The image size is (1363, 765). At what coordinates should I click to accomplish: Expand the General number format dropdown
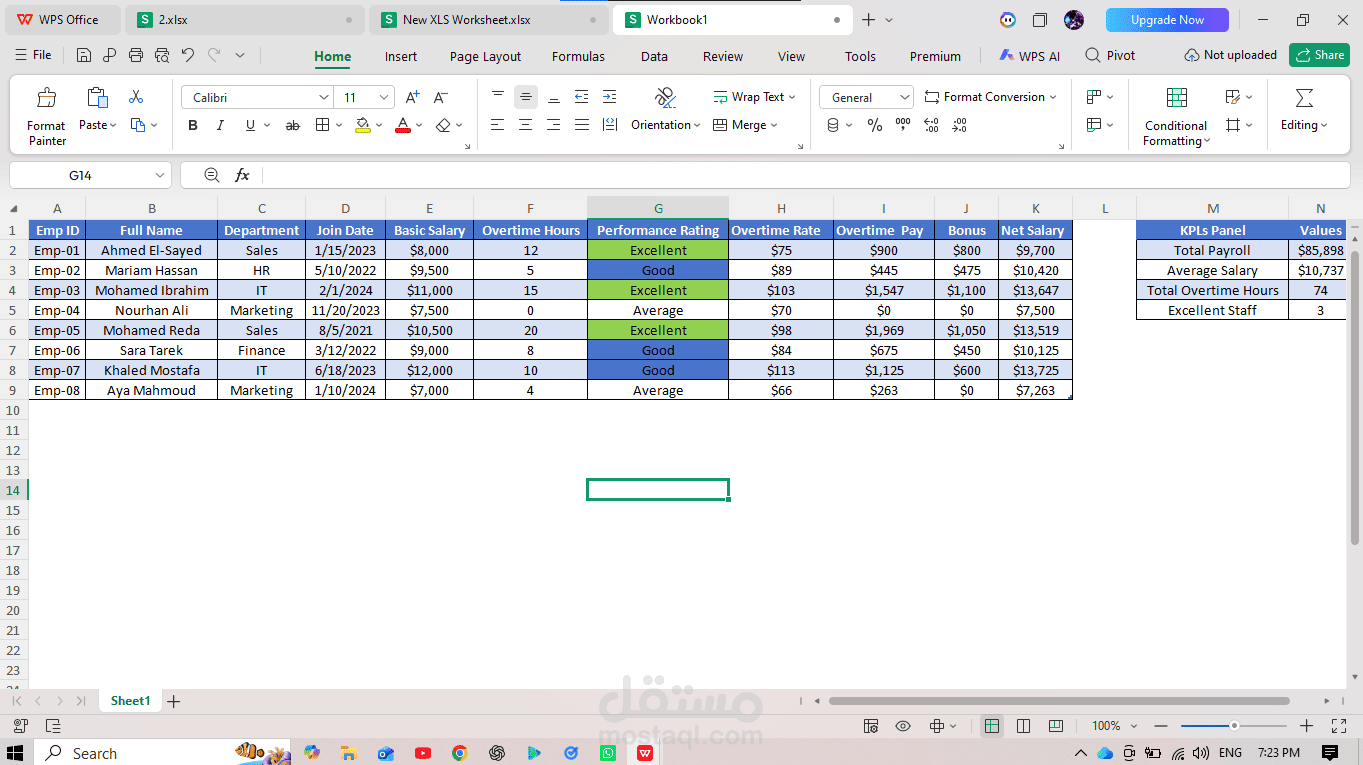pyautogui.click(x=904, y=97)
